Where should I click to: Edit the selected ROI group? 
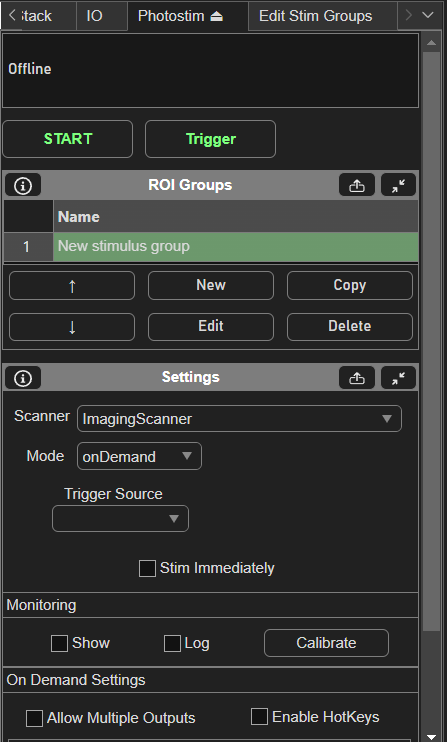(211, 327)
